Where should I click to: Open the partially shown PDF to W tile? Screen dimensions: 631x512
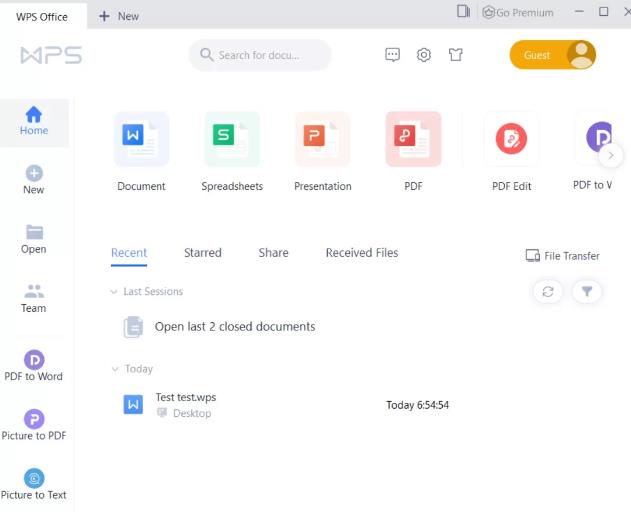pyautogui.click(x=594, y=152)
